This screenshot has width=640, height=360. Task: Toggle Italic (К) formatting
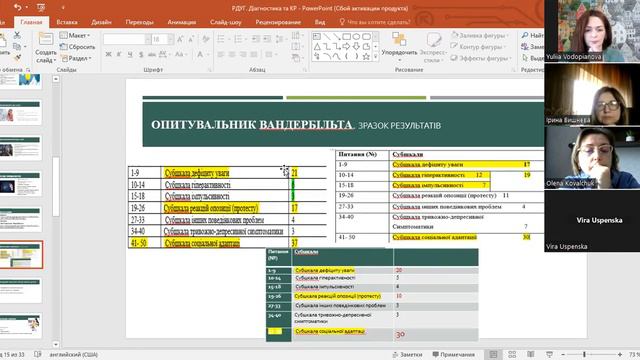[119, 54]
